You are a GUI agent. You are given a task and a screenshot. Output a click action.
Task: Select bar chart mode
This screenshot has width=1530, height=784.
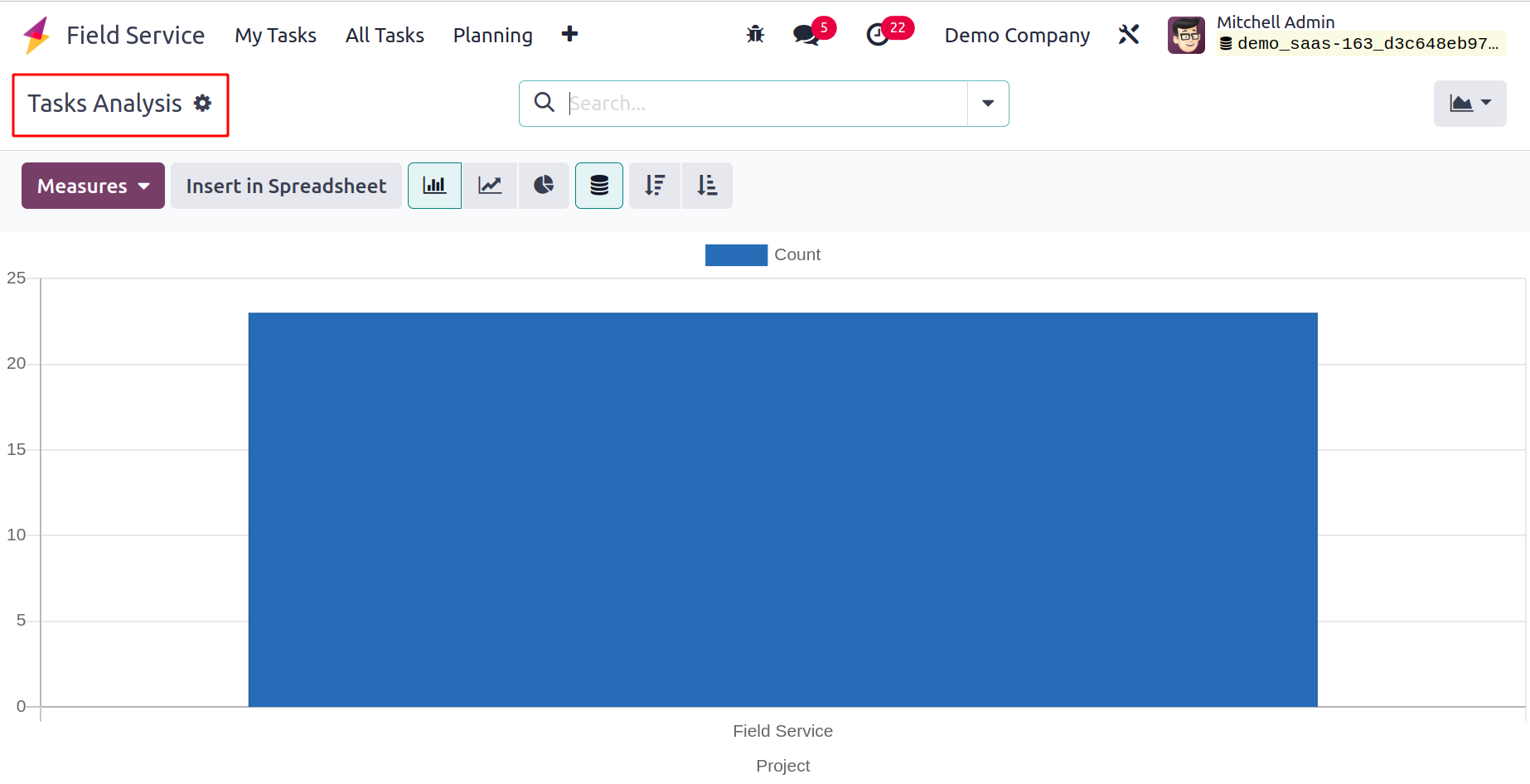click(x=434, y=186)
